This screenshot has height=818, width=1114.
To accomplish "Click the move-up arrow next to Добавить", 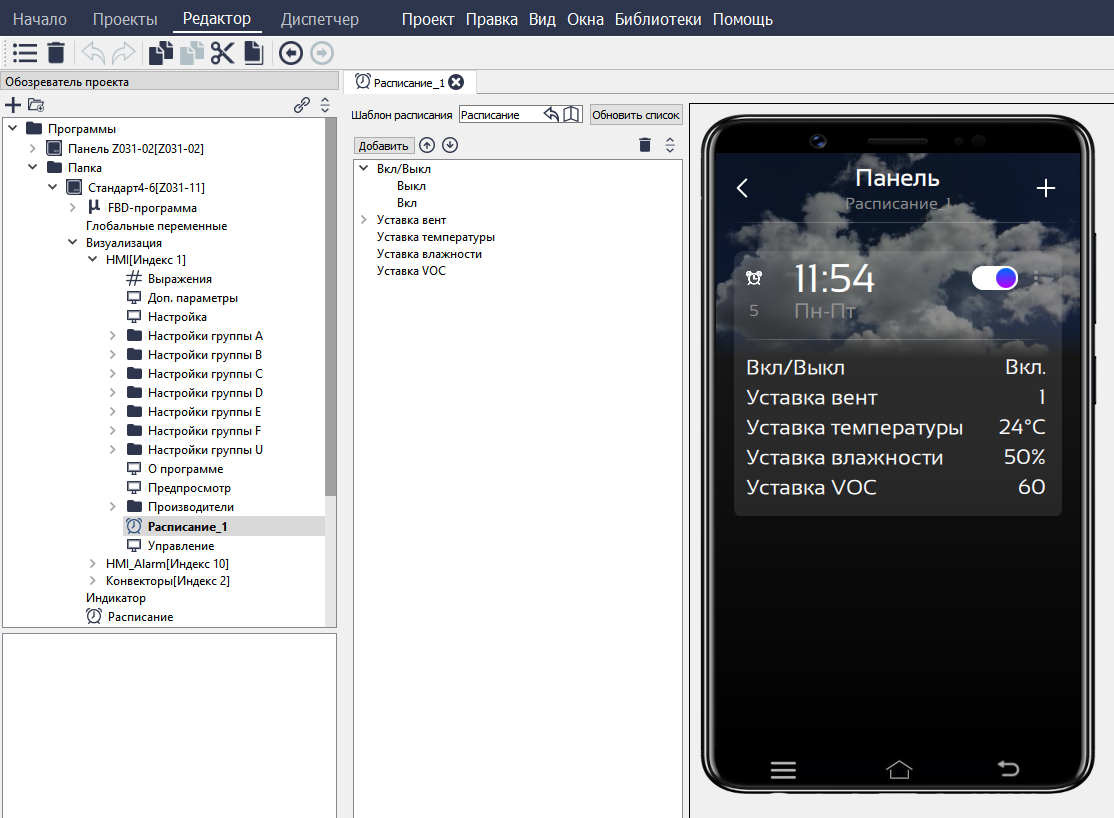I will click(428, 145).
